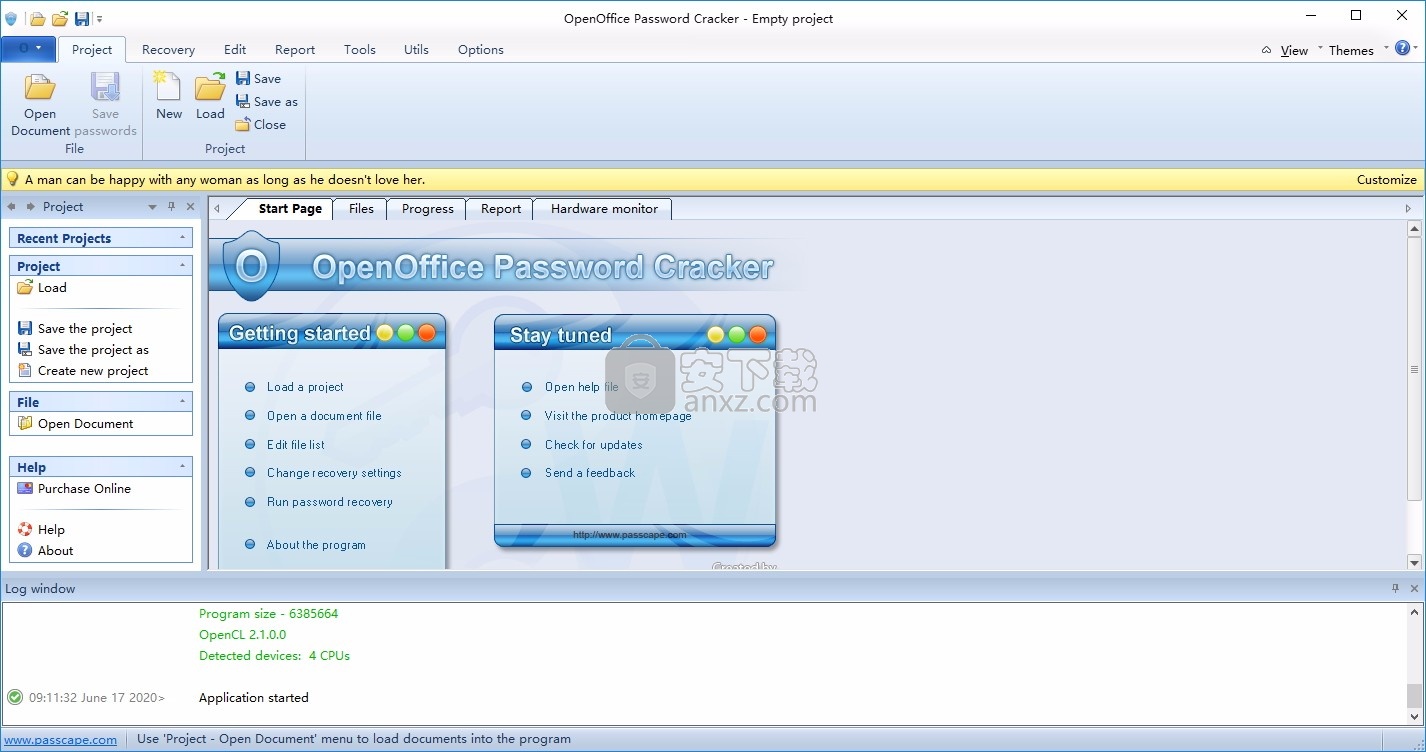Switch to the Tools ribbon tab
1426x752 pixels.
(360, 49)
